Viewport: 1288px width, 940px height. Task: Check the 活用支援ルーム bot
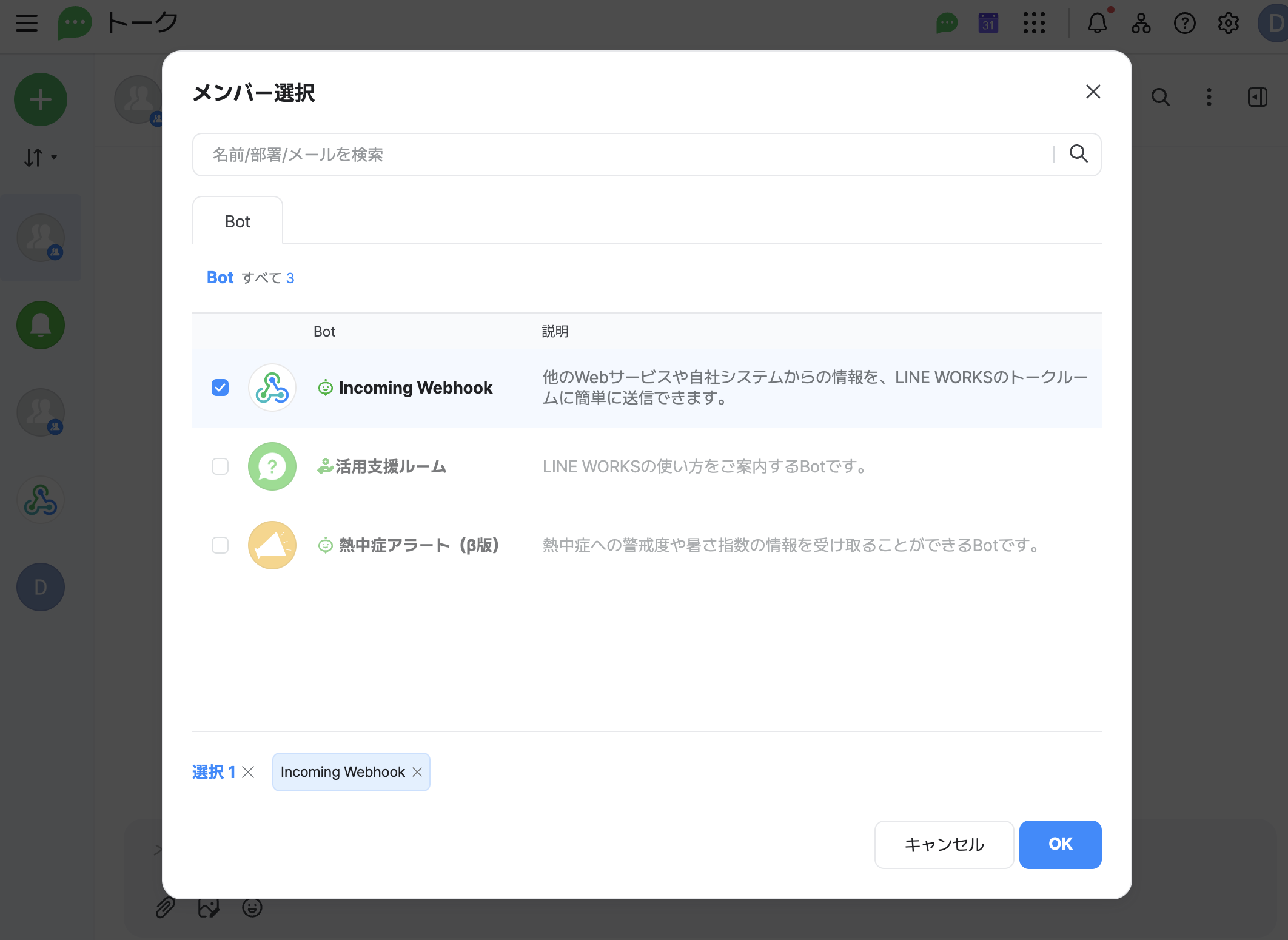point(220,466)
